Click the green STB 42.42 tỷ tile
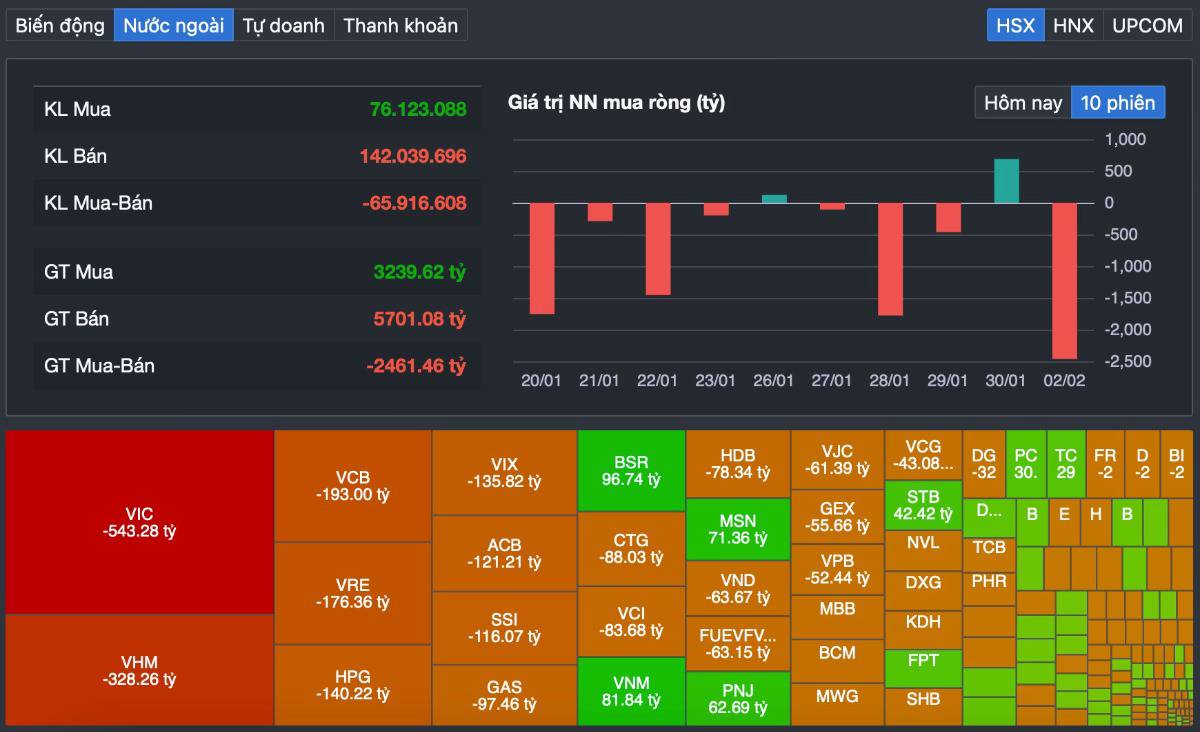Screen dimensions: 1200x732 point(923,505)
